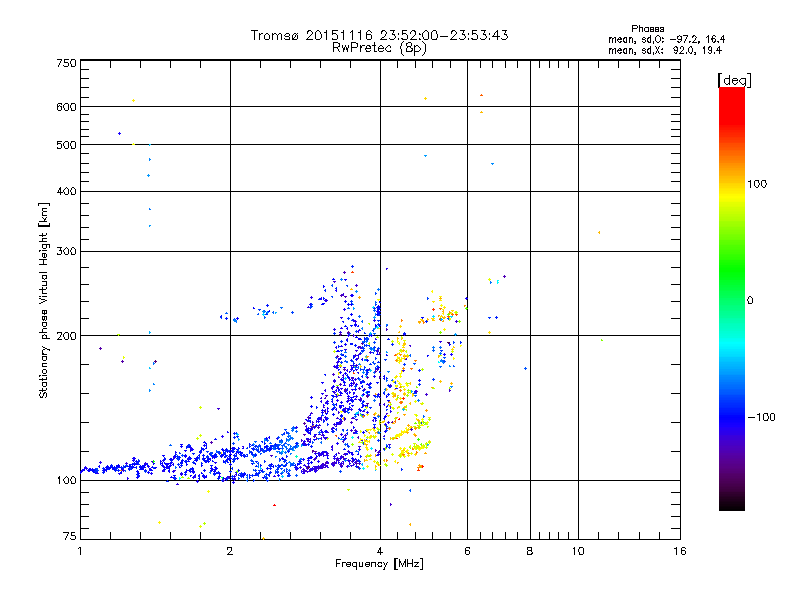This screenshot has width=800, height=600.
Task: Click the y-axis '400' tick label
Action: coord(66,191)
